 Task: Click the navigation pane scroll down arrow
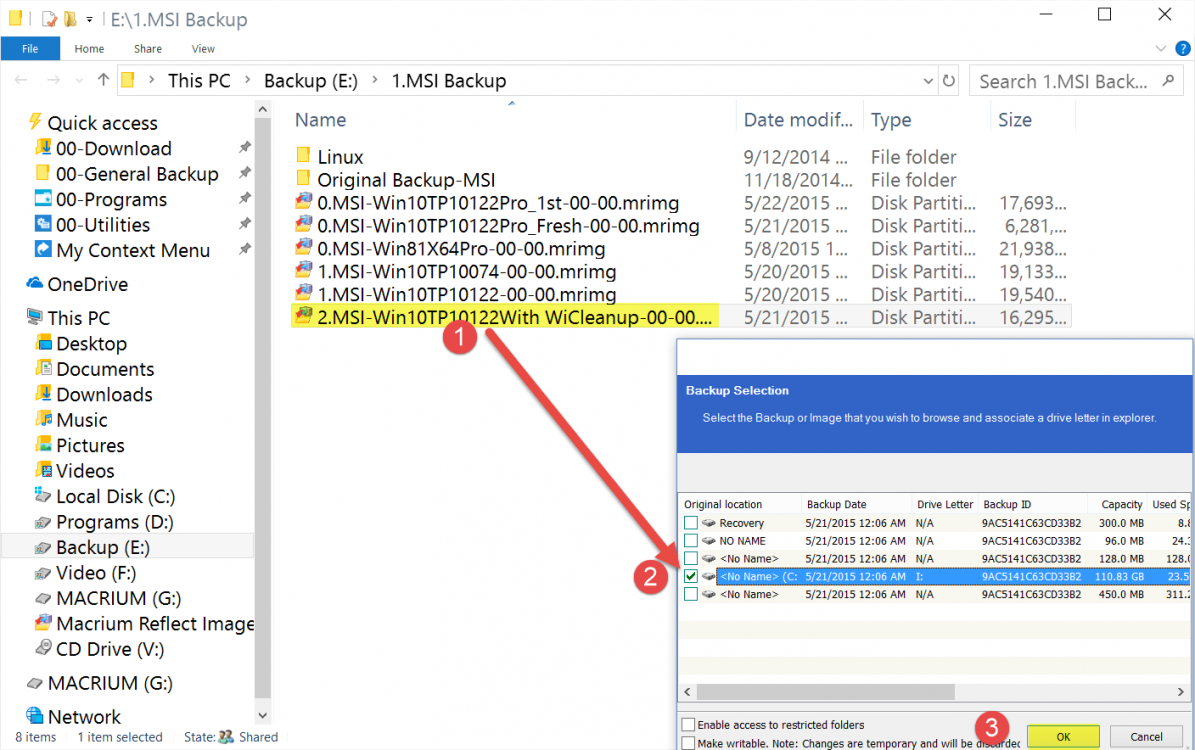tap(263, 715)
